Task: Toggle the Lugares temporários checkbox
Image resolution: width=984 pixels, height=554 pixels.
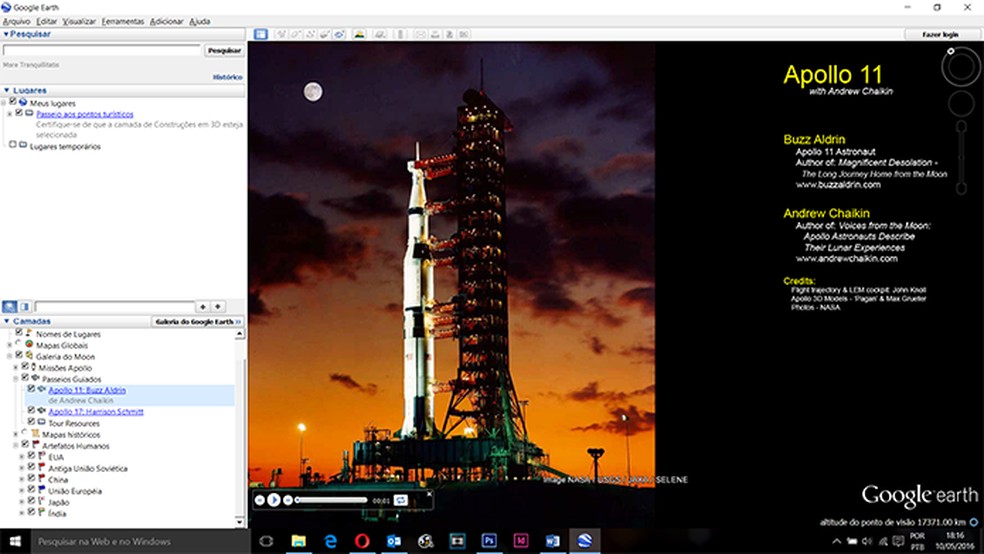Action: 13,144
